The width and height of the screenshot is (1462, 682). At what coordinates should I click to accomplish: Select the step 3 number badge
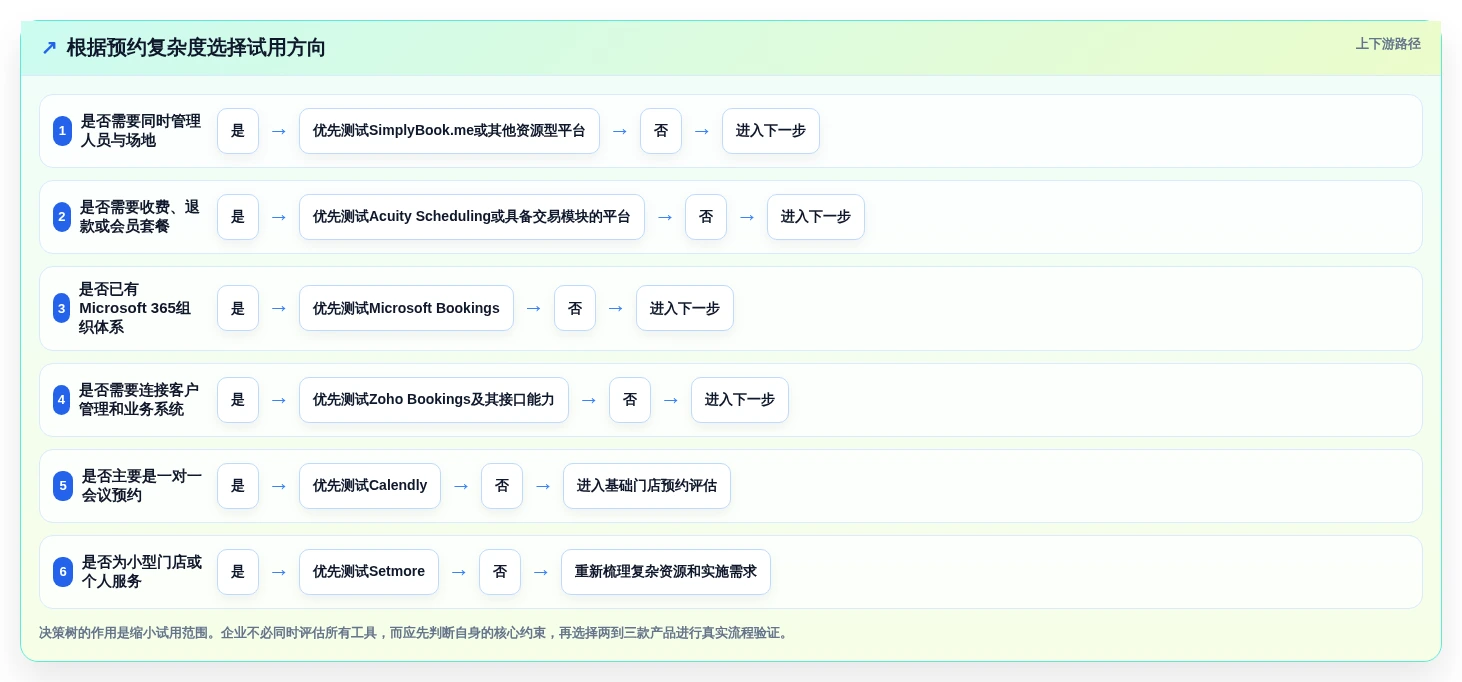(x=62, y=308)
